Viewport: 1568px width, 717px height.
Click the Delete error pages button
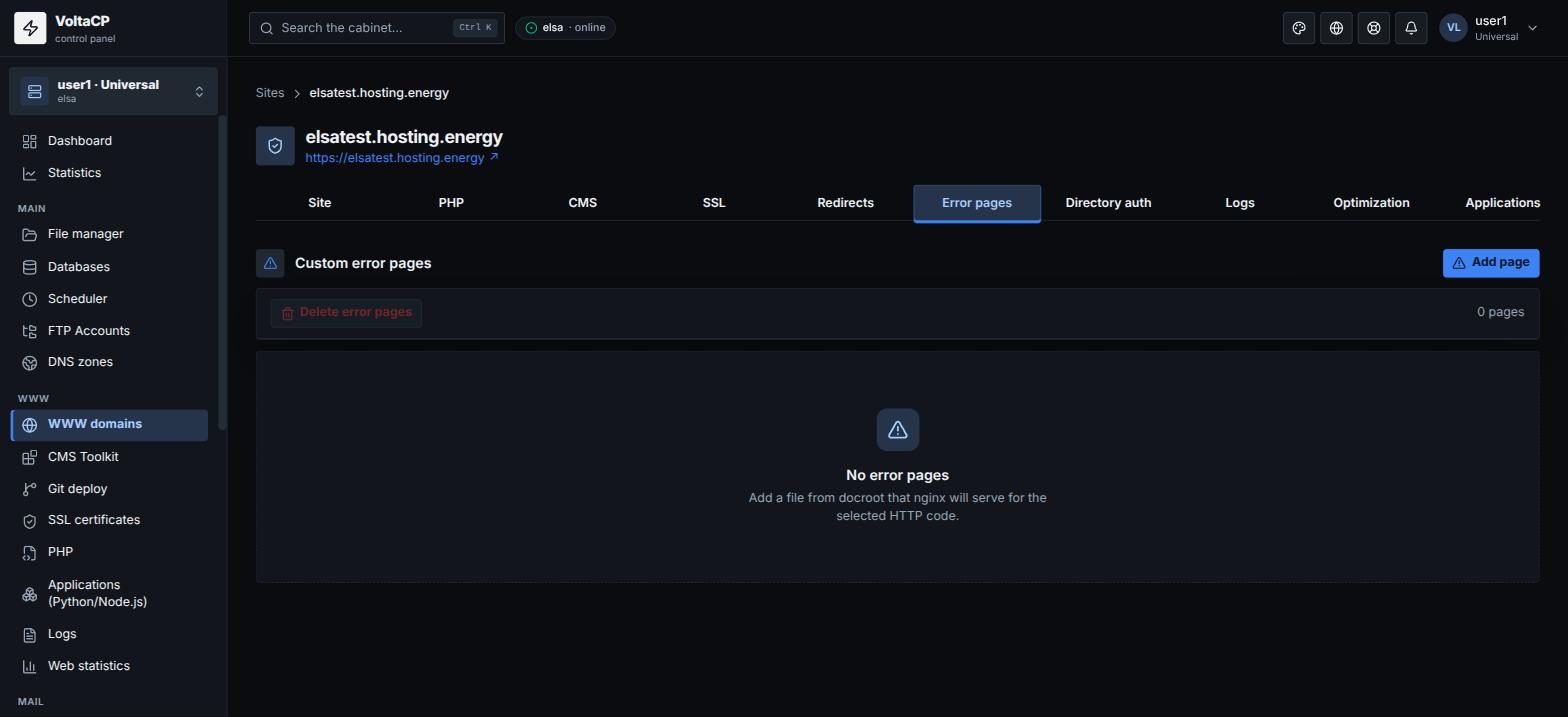click(x=346, y=313)
